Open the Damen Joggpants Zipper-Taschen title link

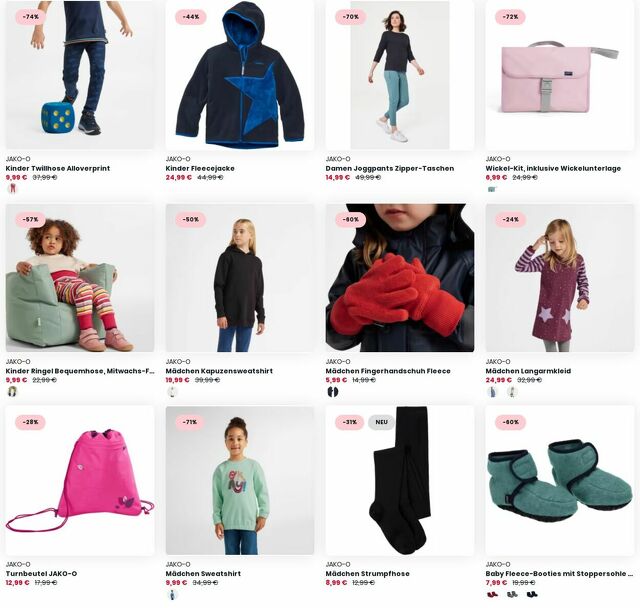(x=390, y=168)
